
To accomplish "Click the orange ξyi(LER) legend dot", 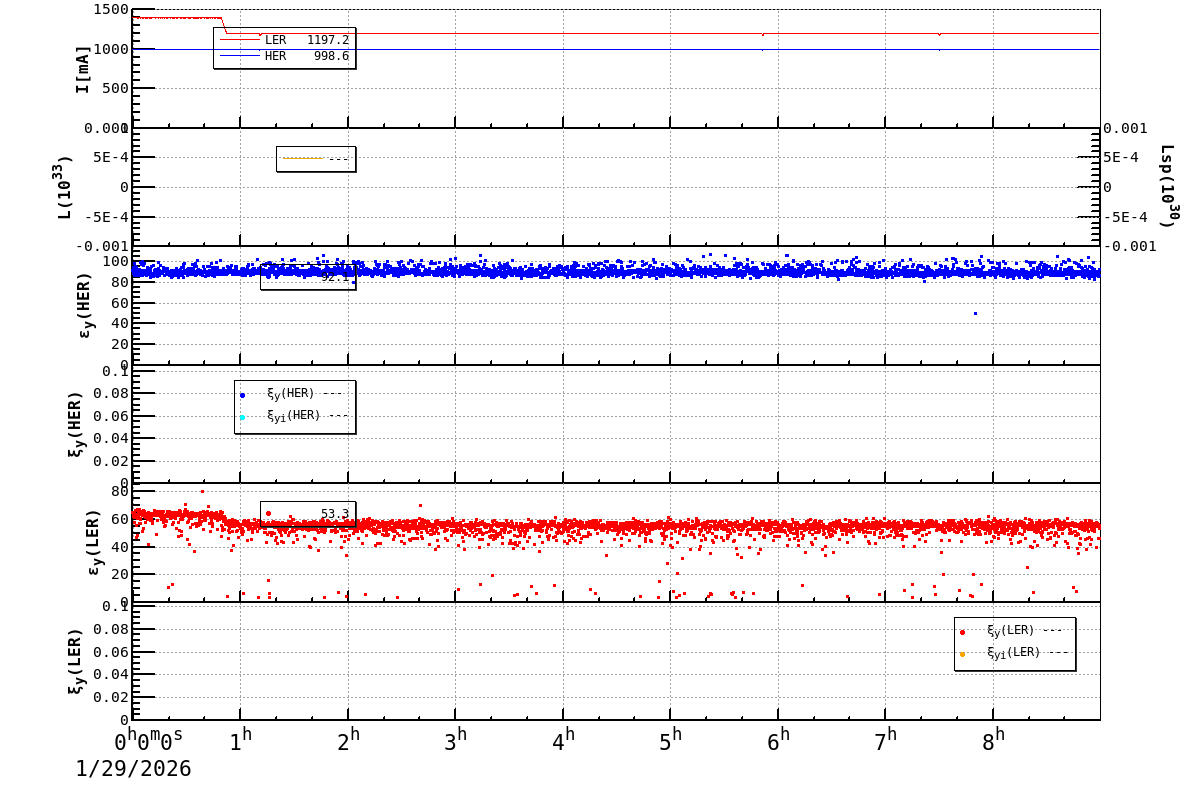I will [961, 655].
